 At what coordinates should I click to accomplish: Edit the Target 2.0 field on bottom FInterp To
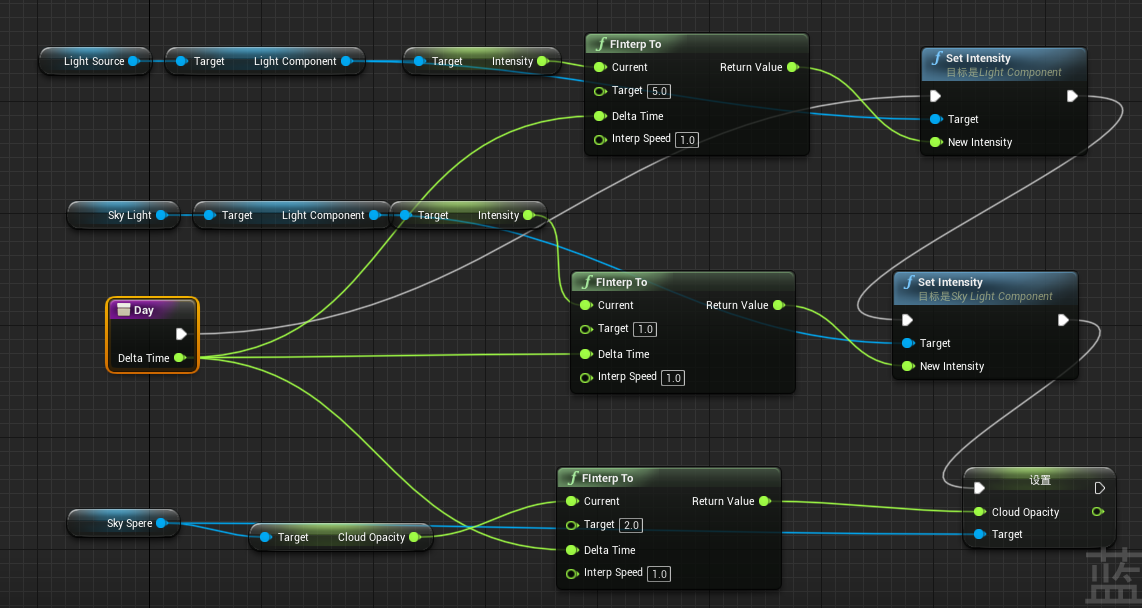631,525
